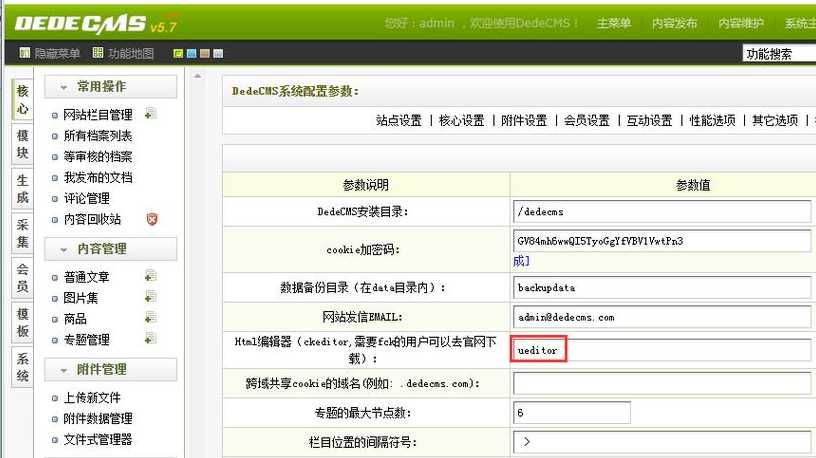Click the 跨域共享cookie的域名 empty field
The height and width of the screenshot is (458, 816).
point(662,384)
